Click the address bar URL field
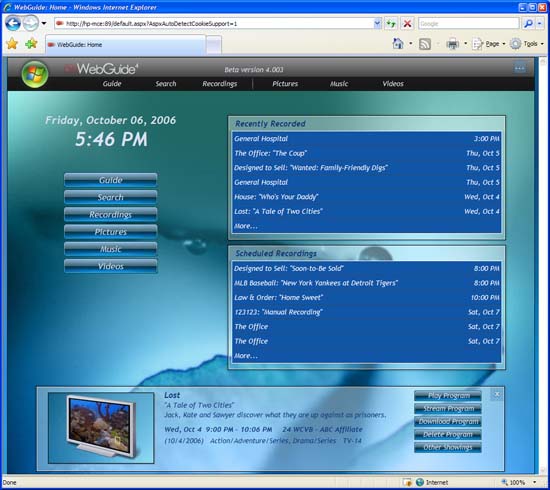 [214, 24]
